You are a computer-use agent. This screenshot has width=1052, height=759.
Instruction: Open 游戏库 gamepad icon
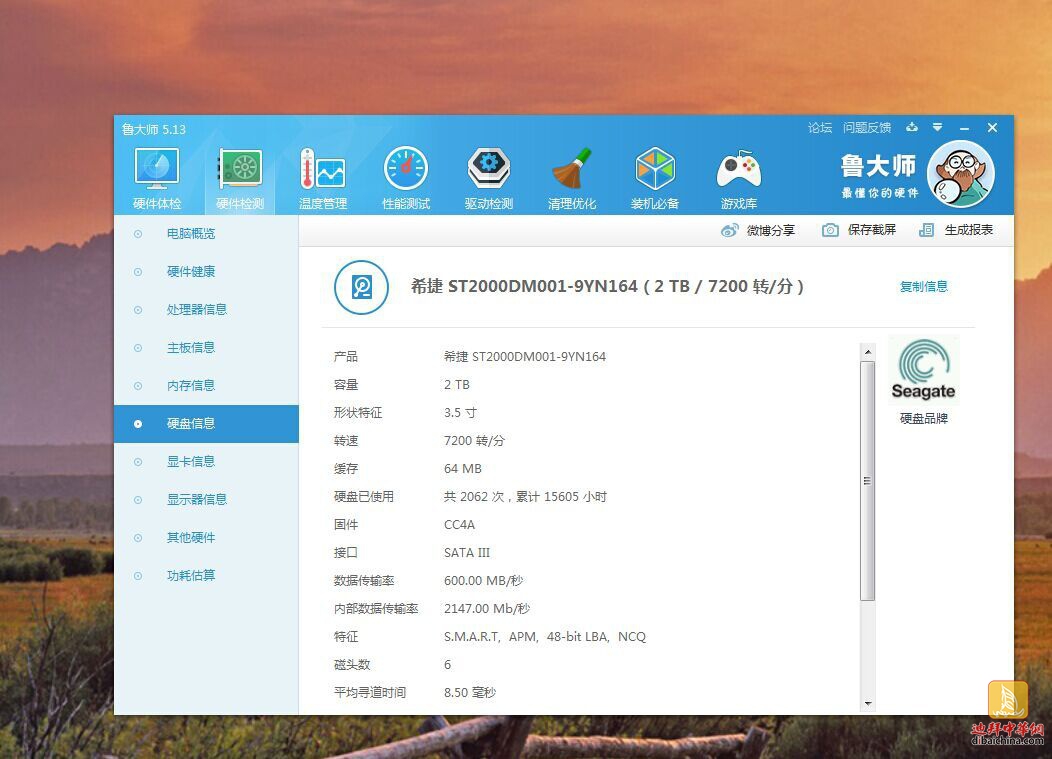739,168
